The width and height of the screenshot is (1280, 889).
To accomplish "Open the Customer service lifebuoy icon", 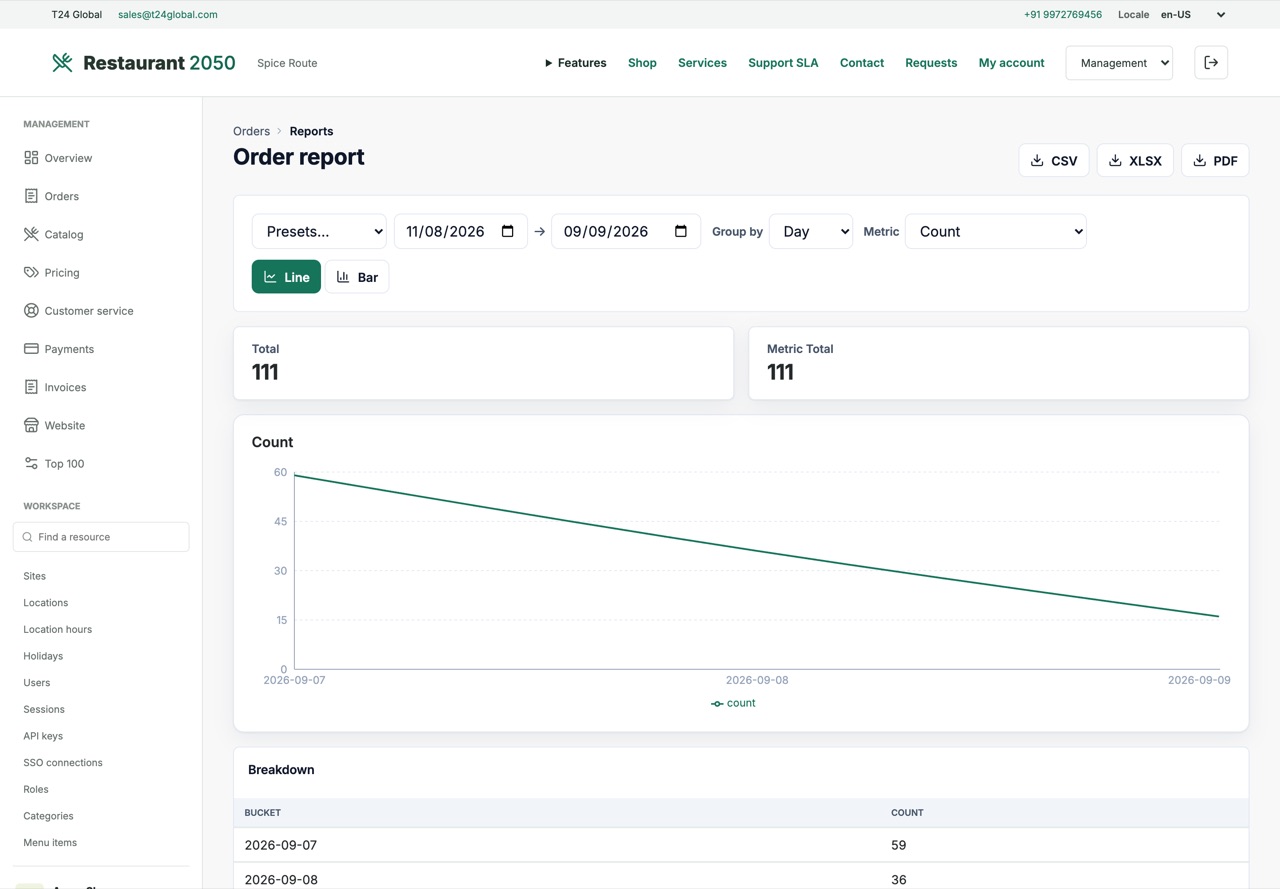I will point(31,310).
